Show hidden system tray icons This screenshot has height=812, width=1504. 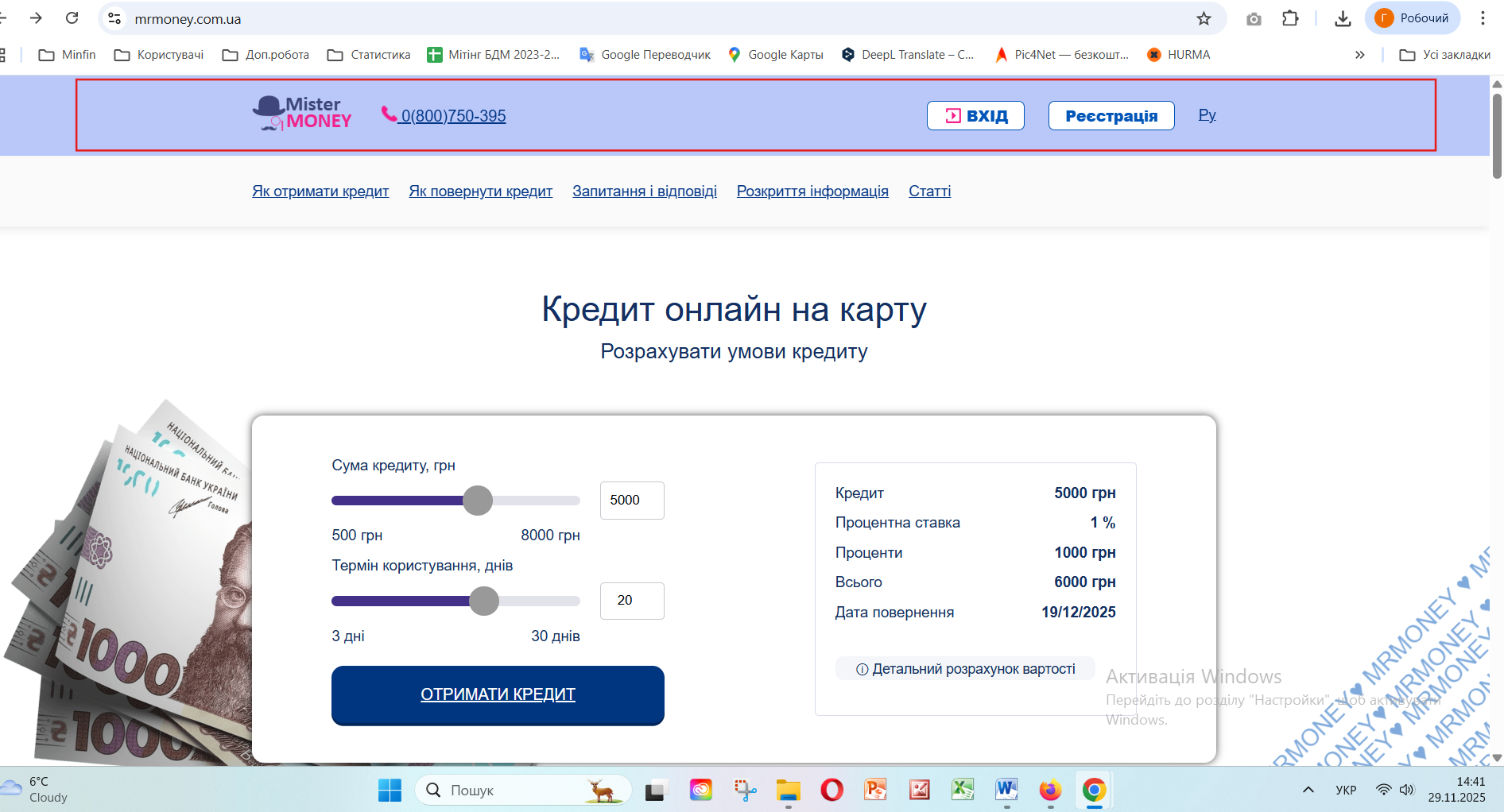coord(1308,790)
